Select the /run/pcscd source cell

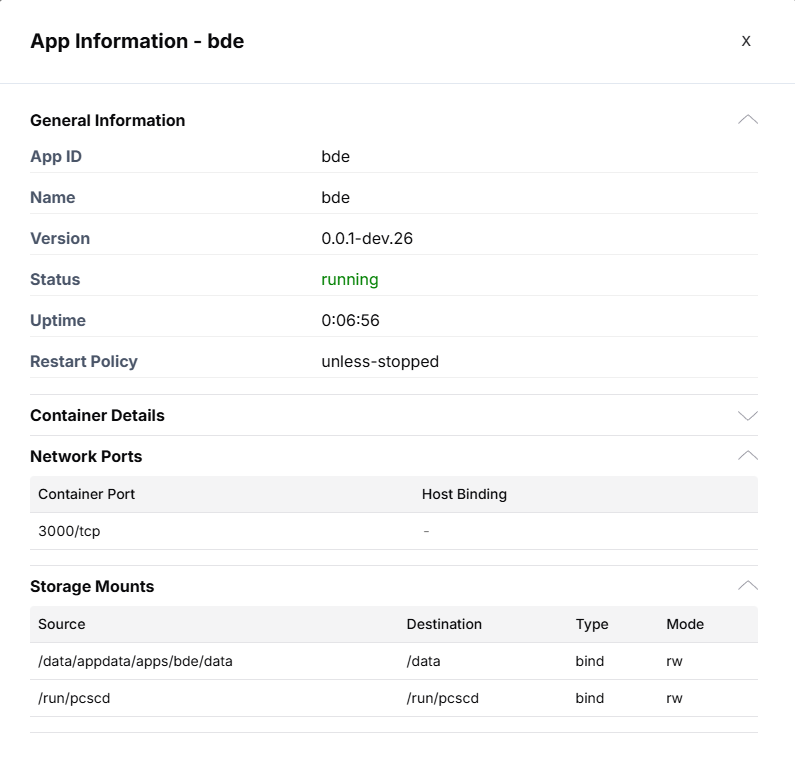74,699
